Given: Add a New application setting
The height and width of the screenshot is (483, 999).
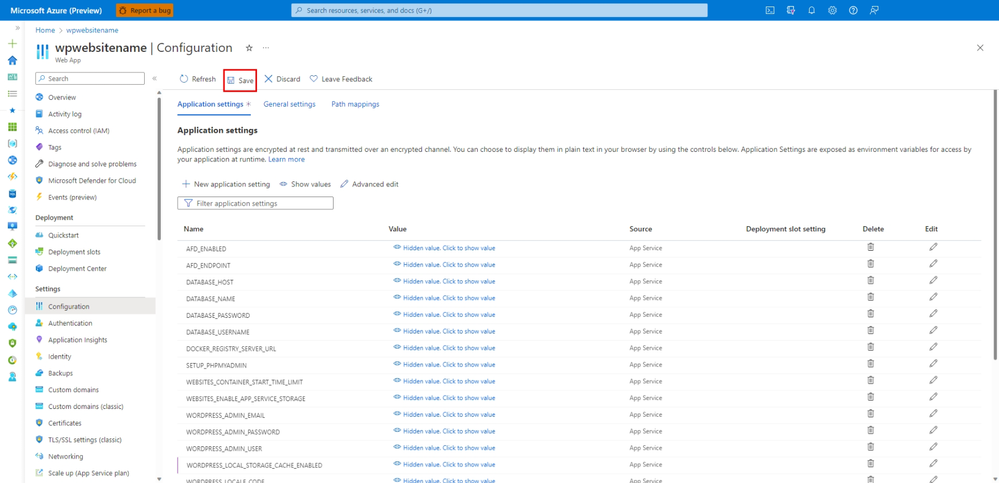Looking at the screenshot, I should tap(226, 184).
